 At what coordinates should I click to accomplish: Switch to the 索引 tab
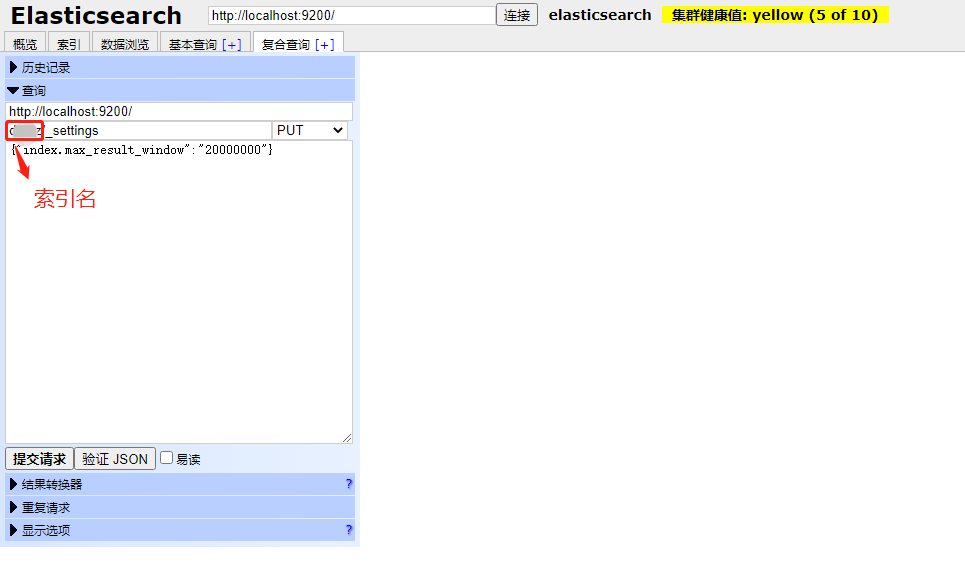pos(69,44)
